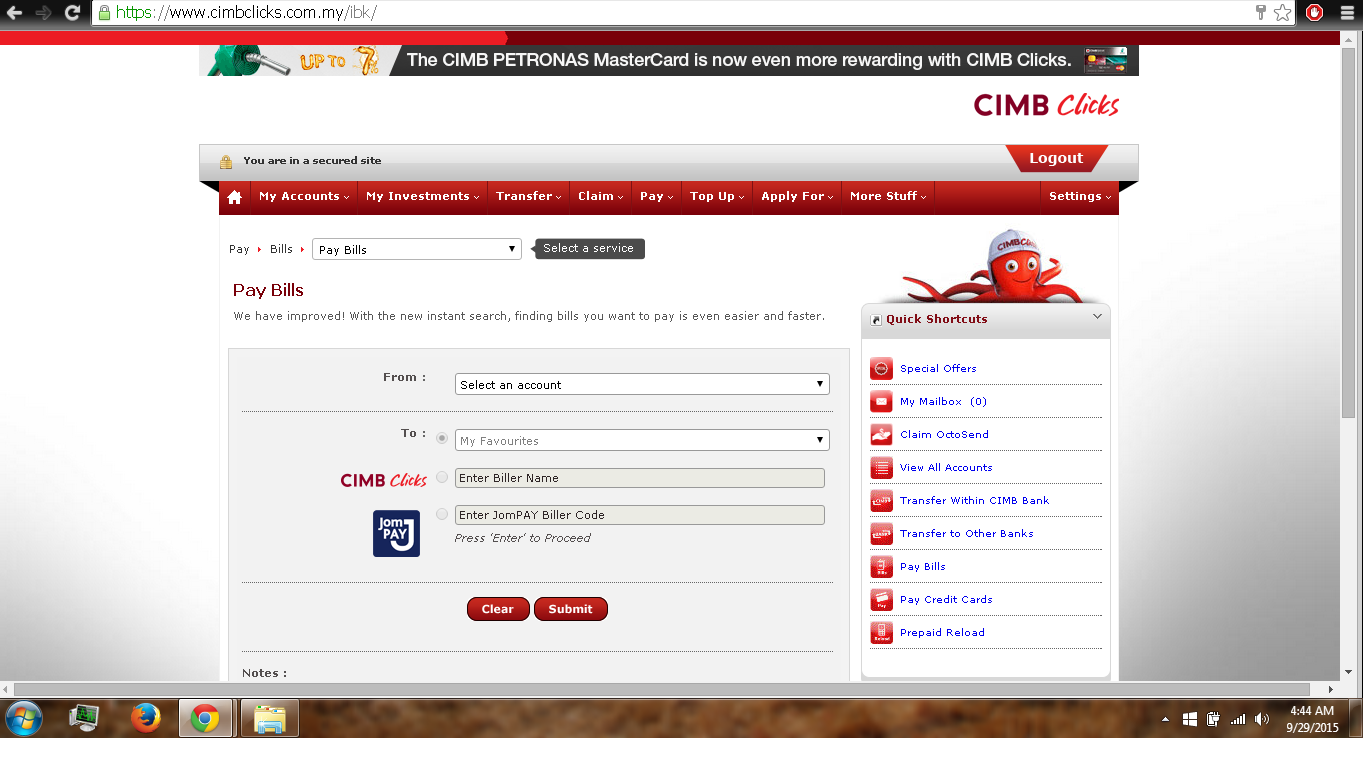Open File Explorer folder in taskbar
1366x768 pixels.
point(269,718)
